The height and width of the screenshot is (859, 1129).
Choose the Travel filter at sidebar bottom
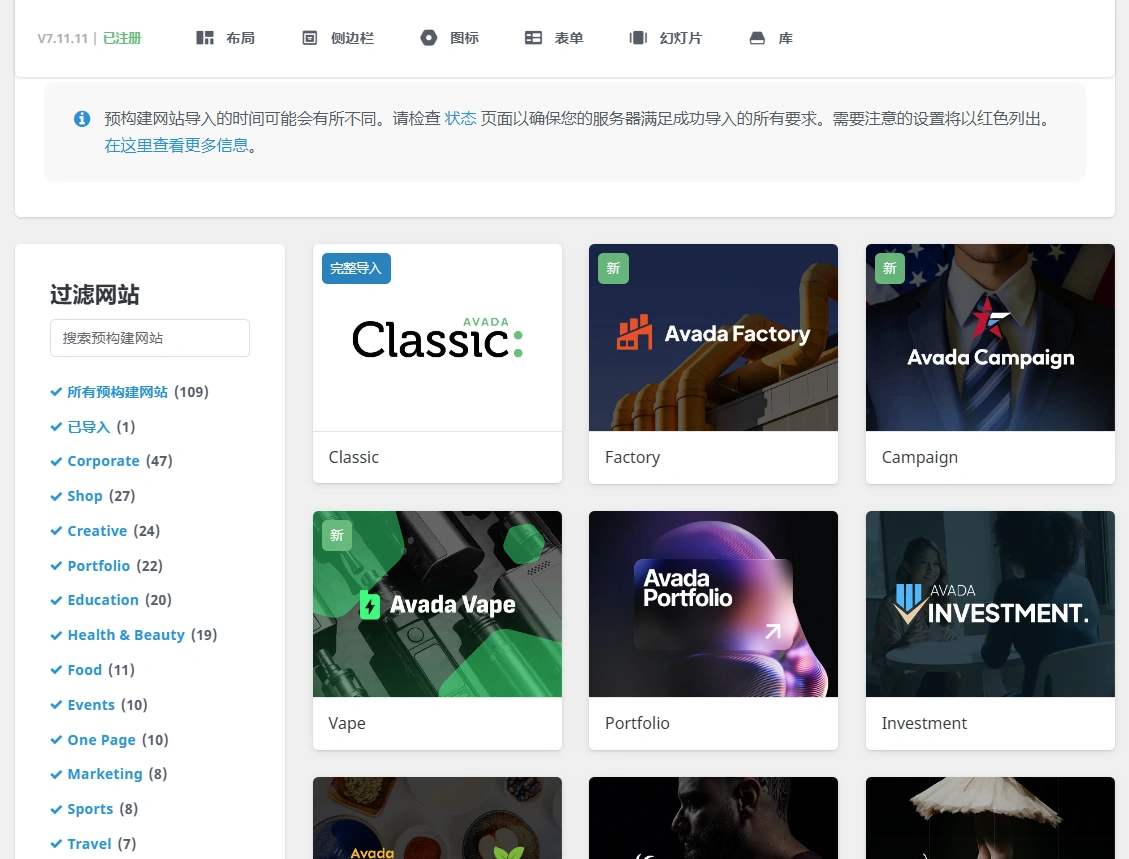[x=89, y=843]
